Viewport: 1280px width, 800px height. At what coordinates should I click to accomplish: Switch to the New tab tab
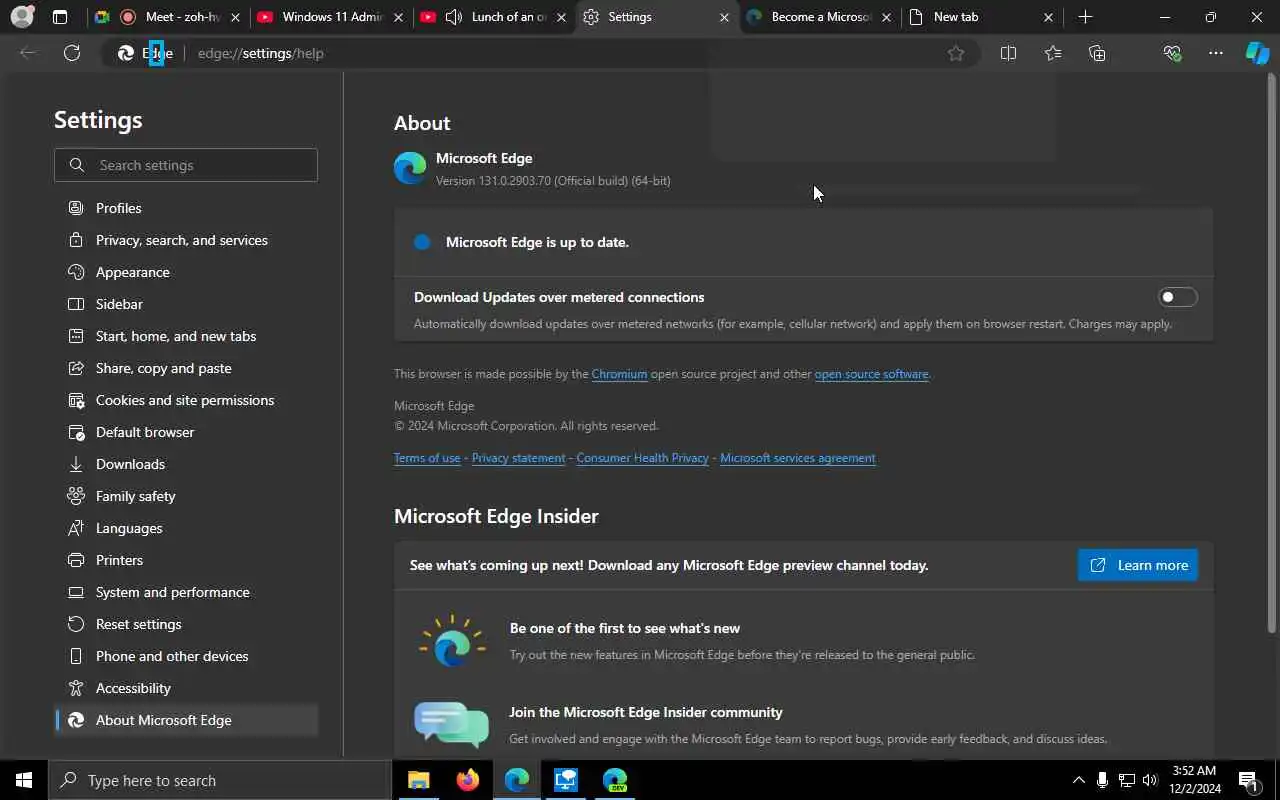point(981,17)
